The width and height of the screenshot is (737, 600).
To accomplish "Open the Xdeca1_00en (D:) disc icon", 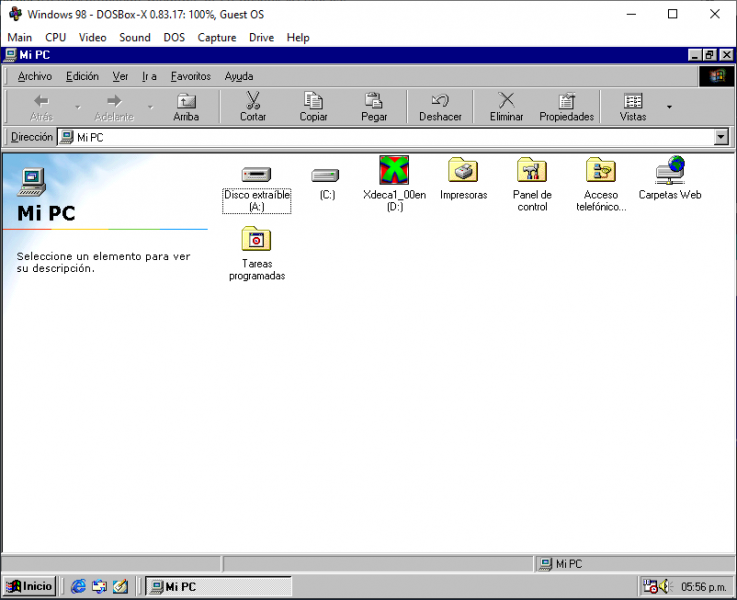I will pyautogui.click(x=394, y=171).
